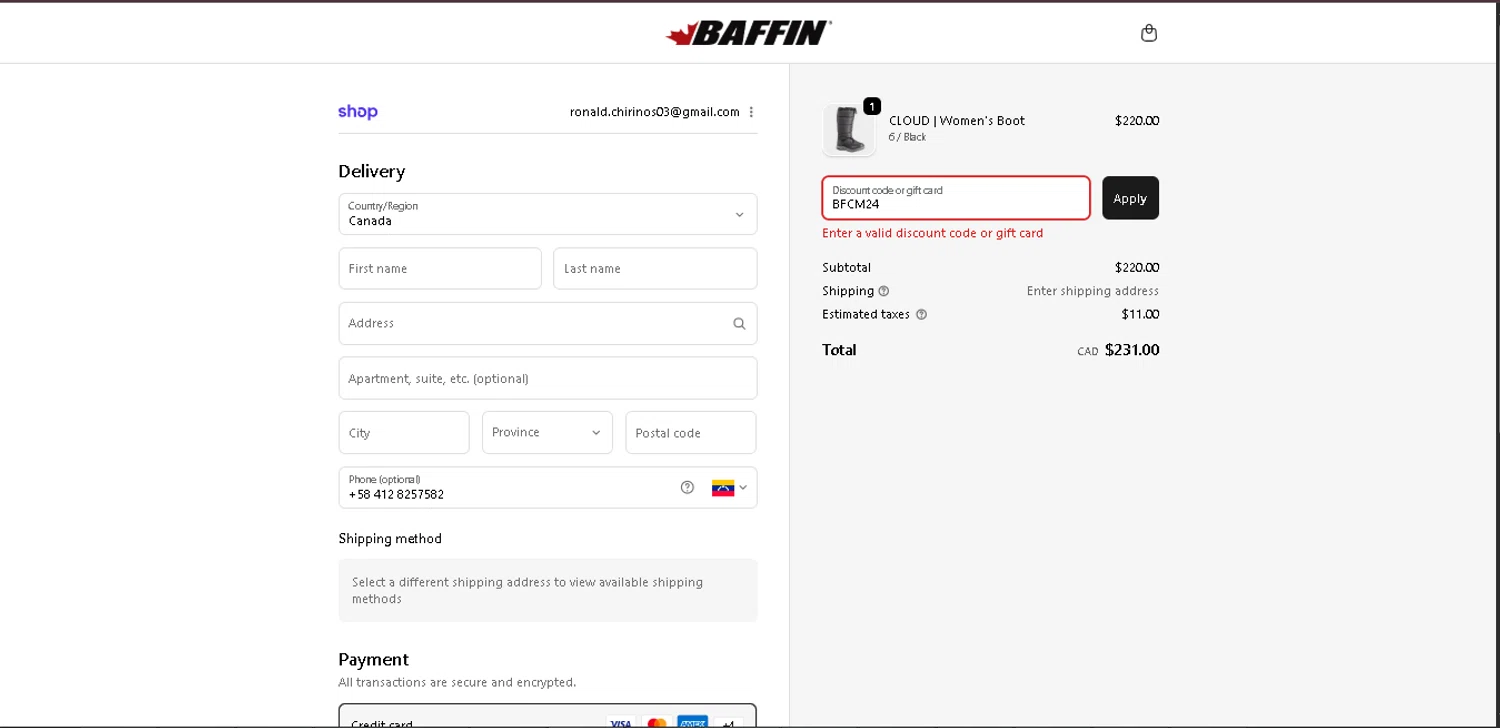Click the phone field help icon
The height and width of the screenshot is (728, 1500).
[687, 488]
